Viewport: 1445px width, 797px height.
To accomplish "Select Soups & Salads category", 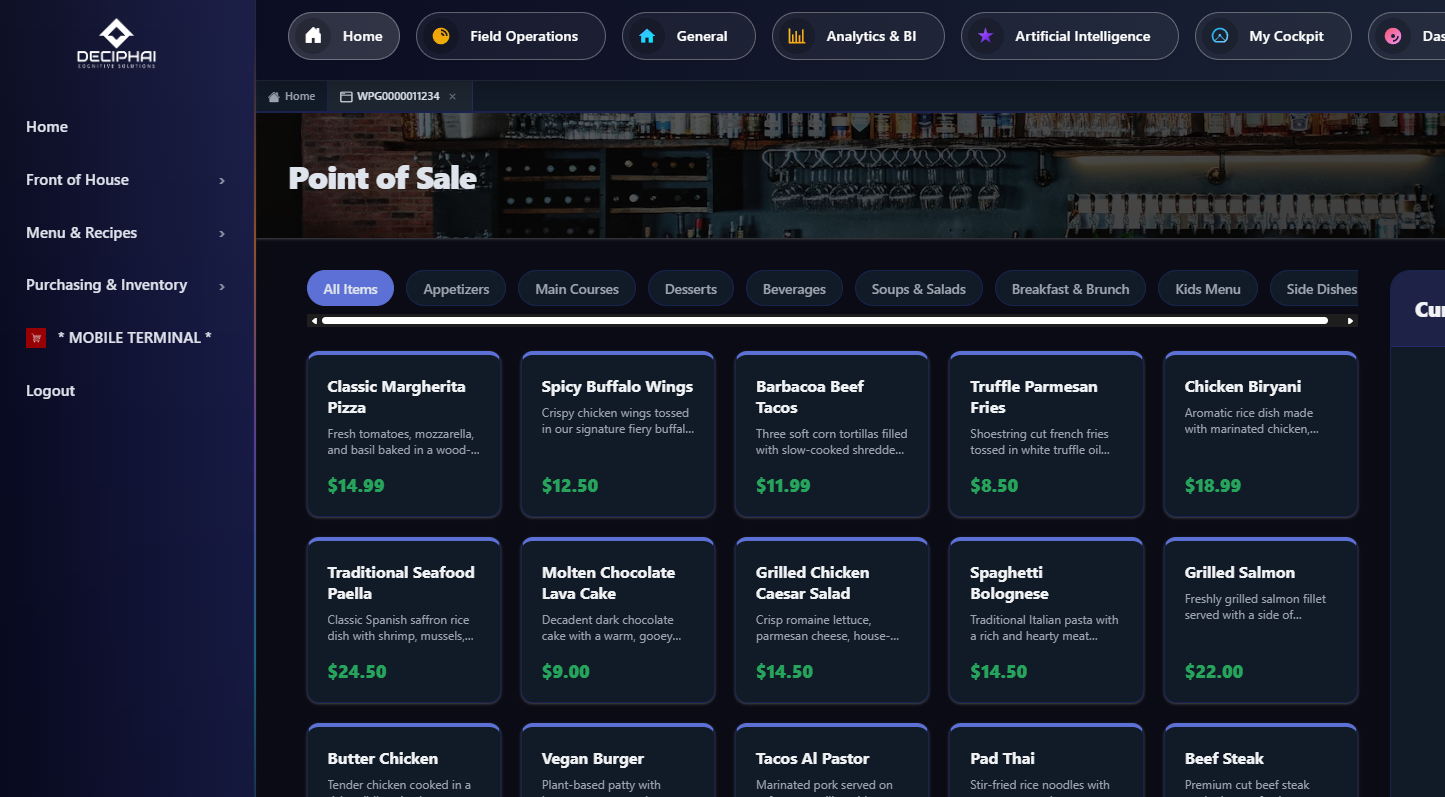I will click(x=919, y=289).
